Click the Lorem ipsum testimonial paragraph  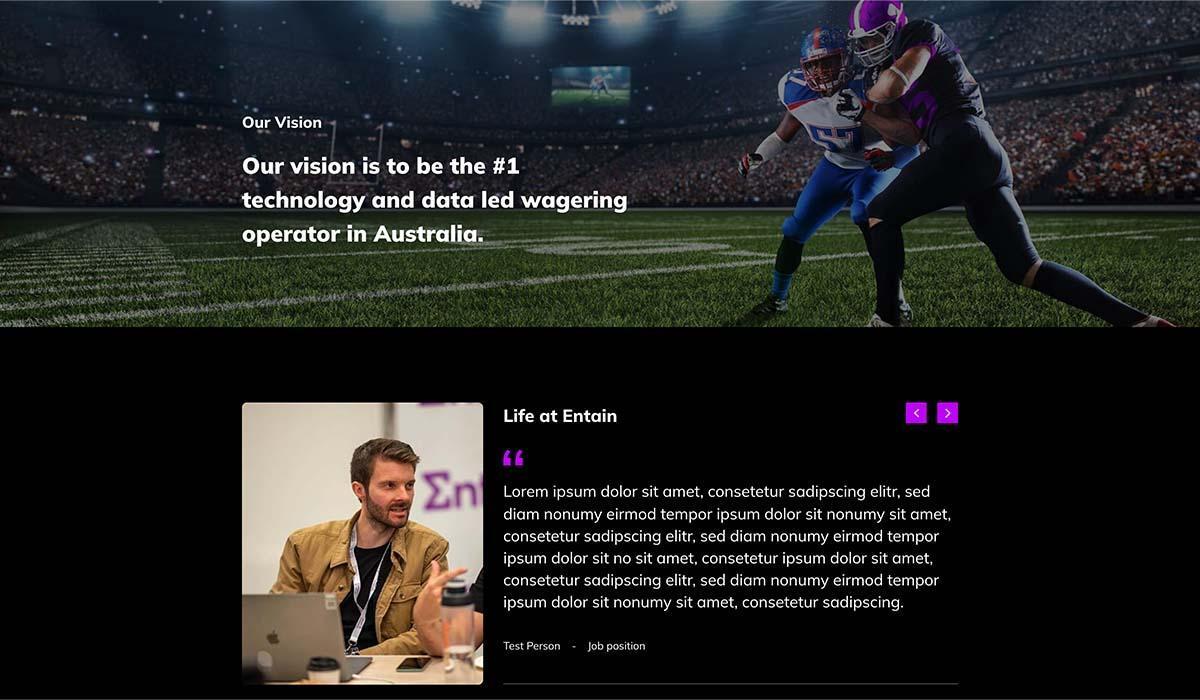[727, 547]
